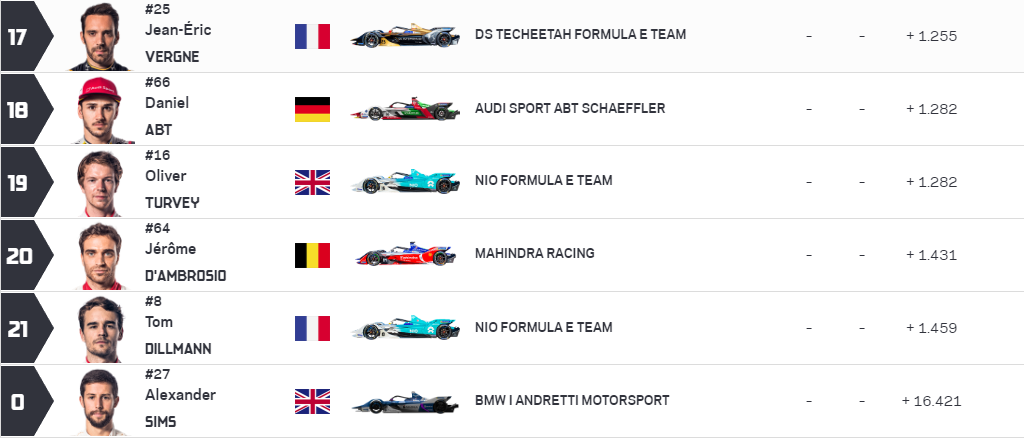The height and width of the screenshot is (442, 1024).
Task: Click the BMW I ANDRETTI MOTORSPORT team name
Action: [x=572, y=401]
